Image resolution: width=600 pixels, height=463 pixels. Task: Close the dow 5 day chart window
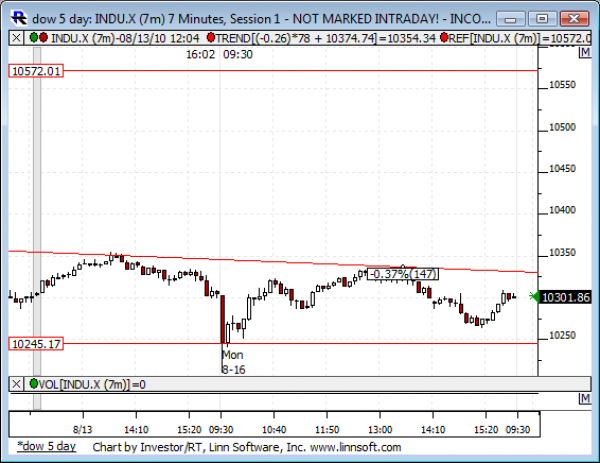click(x=574, y=19)
